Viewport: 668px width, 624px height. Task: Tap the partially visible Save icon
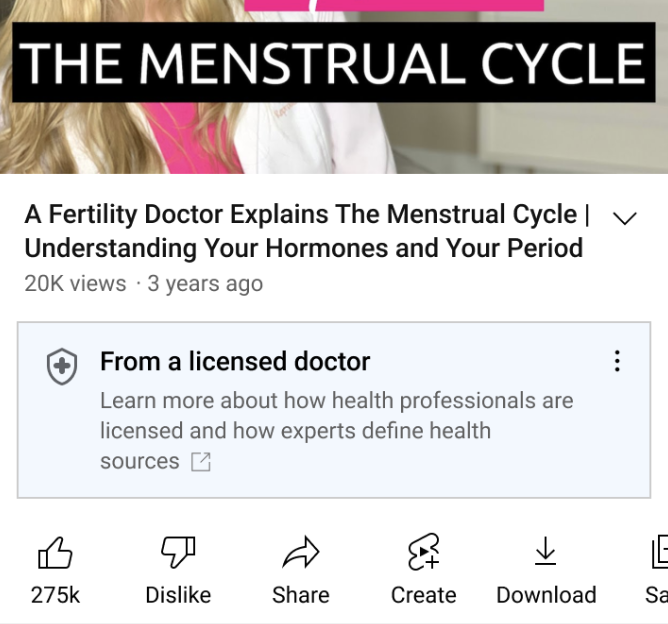[x=658, y=552]
